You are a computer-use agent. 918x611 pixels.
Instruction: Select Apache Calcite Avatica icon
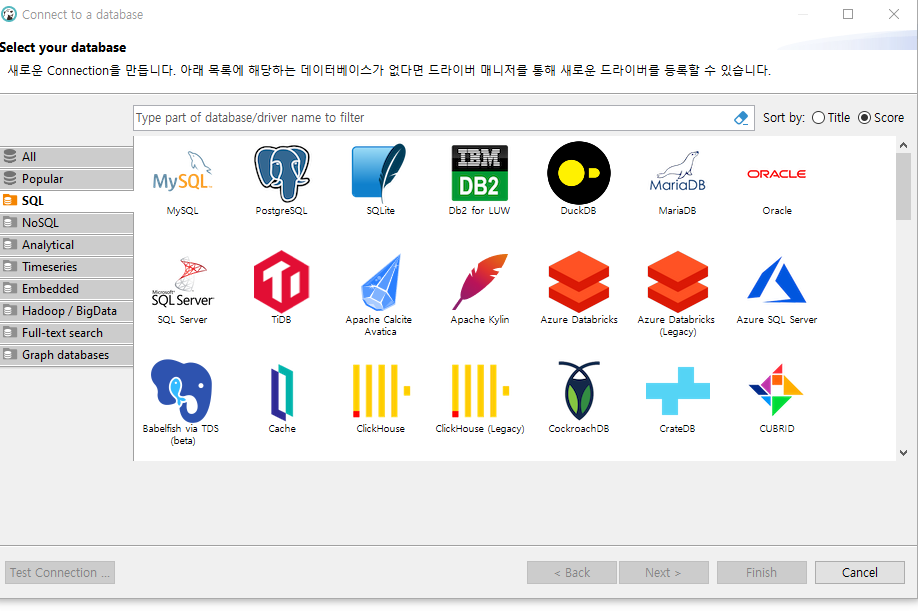[x=381, y=282]
